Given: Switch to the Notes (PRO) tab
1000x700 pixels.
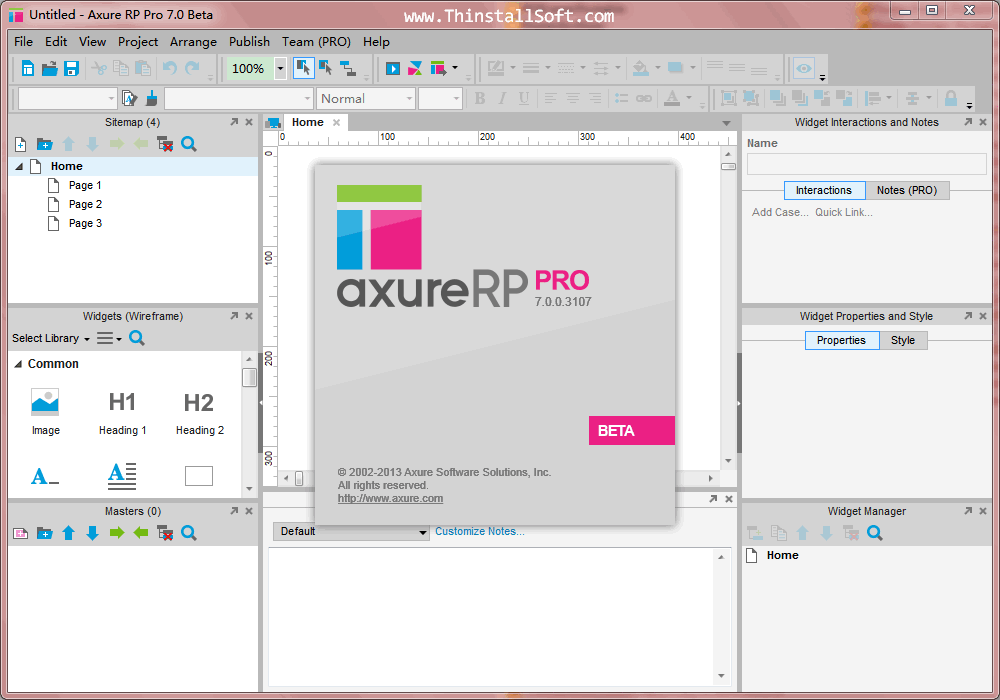Looking at the screenshot, I should 907,190.
